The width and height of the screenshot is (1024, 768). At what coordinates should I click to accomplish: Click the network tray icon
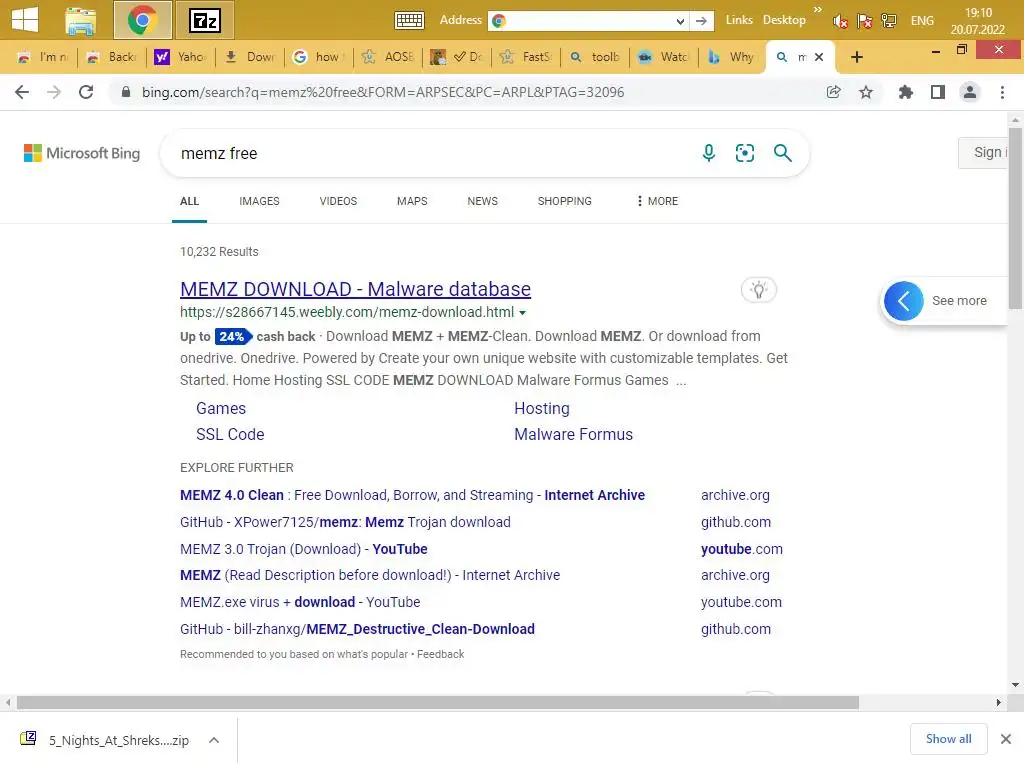coord(889,21)
